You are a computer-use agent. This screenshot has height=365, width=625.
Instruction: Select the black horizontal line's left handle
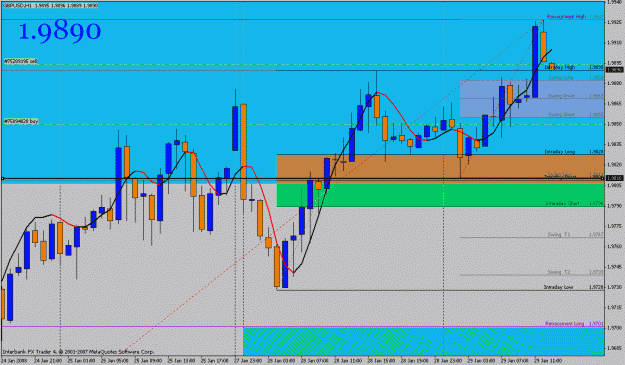pyautogui.click(x=2, y=179)
